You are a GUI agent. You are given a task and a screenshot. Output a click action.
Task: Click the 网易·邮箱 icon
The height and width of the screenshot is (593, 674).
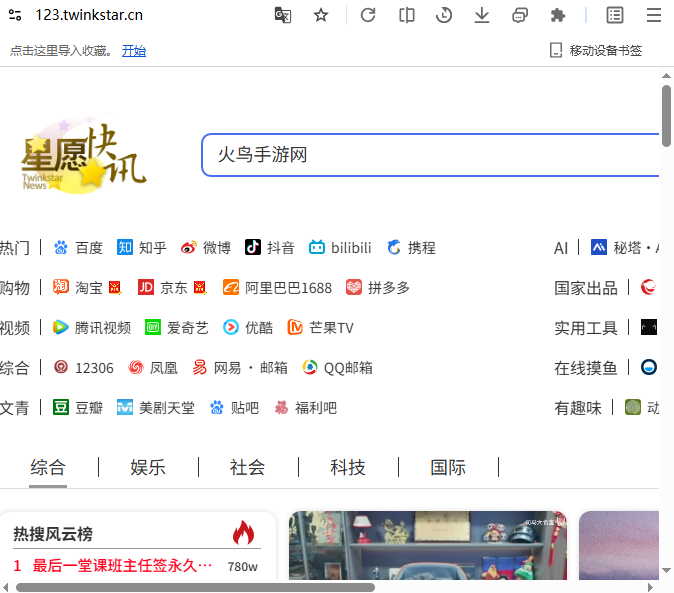[199, 367]
